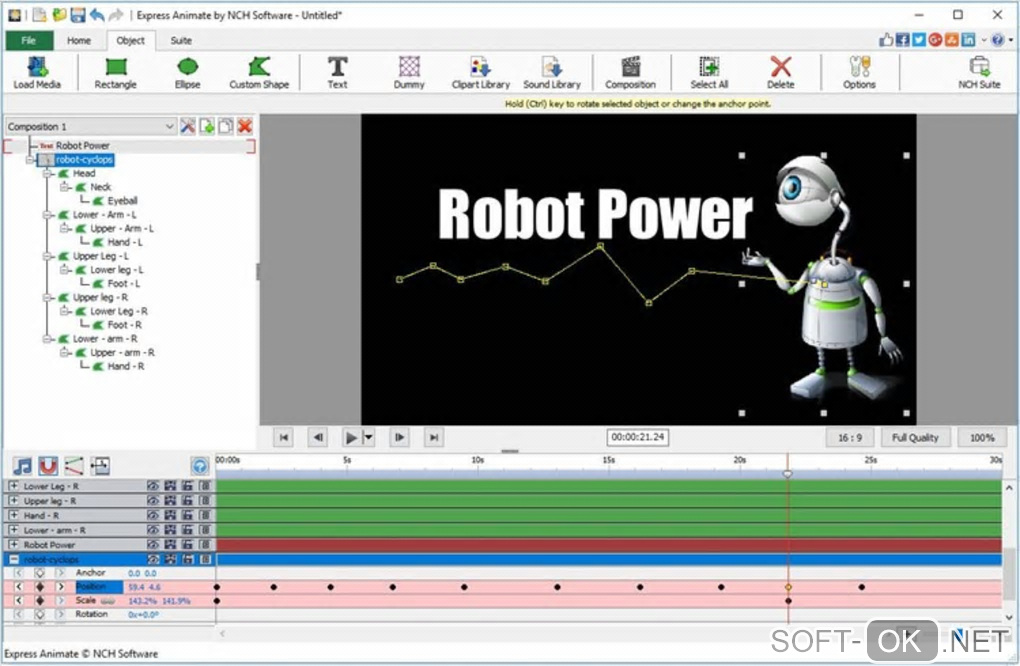This screenshot has width=1020, height=666.
Task: Expand the Robot Power timeline layer
Action: pos(13,544)
